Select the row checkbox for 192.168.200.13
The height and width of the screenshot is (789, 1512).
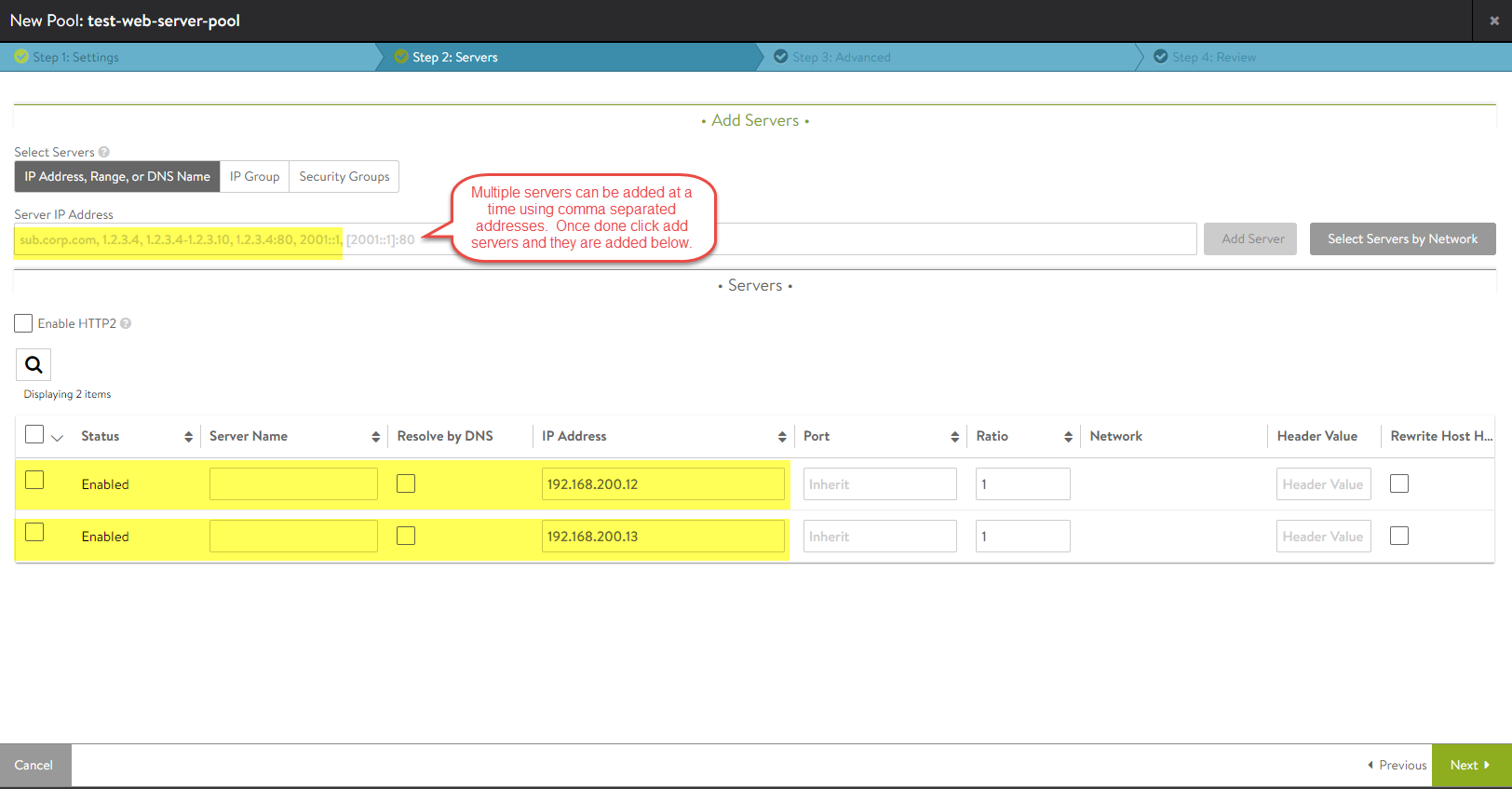click(x=34, y=532)
